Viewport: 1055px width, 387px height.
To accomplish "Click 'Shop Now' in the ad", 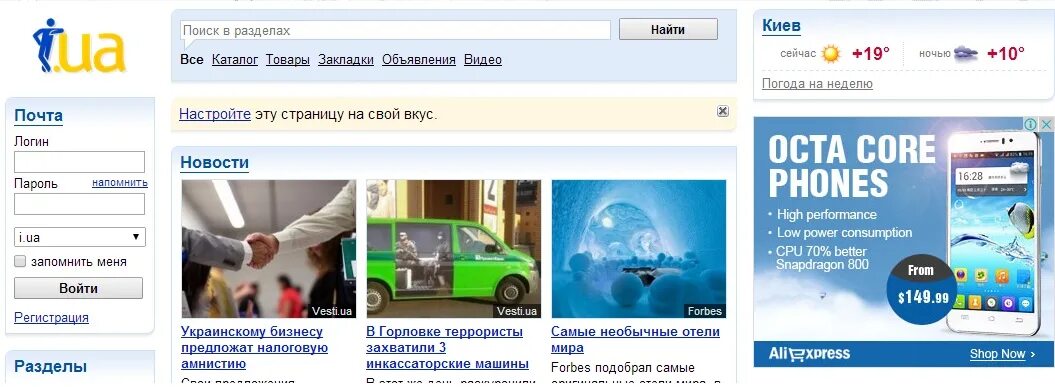I will 997,354.
